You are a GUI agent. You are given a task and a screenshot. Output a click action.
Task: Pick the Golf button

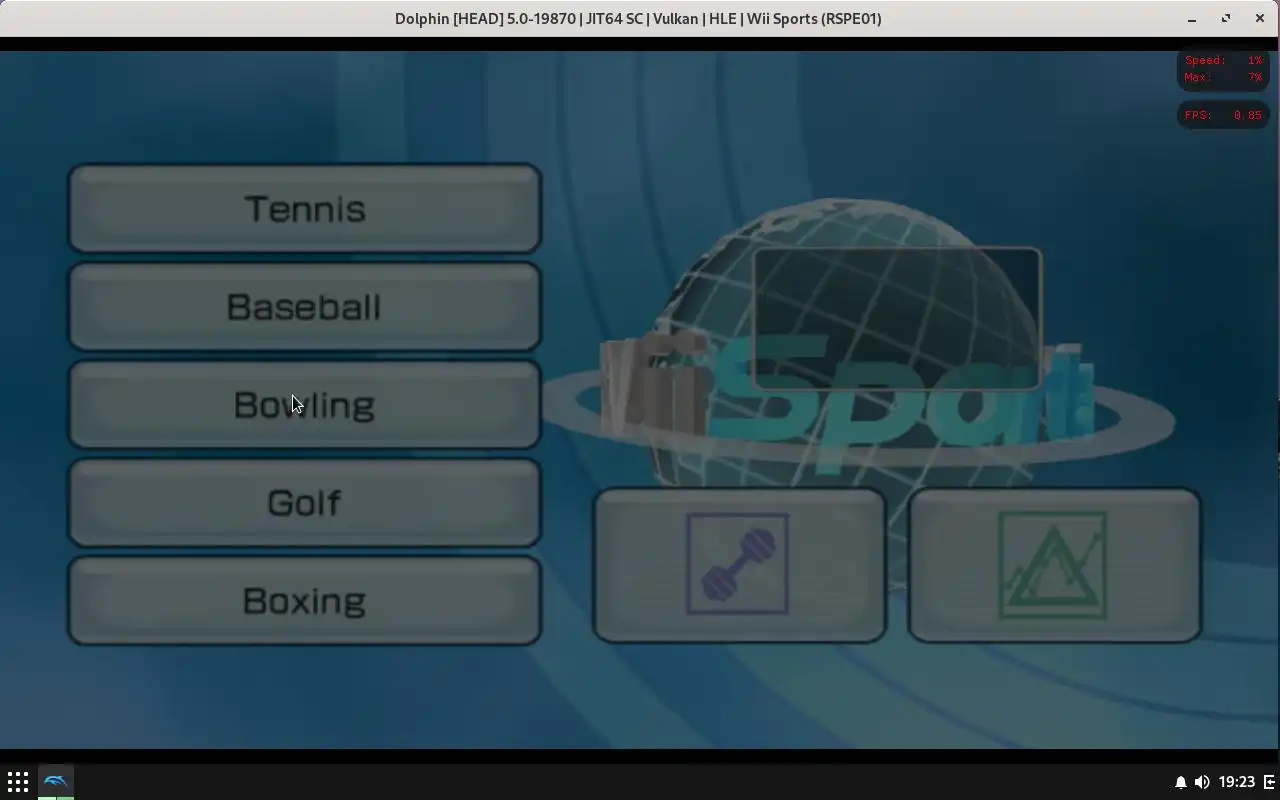click(x=305, y=502)
